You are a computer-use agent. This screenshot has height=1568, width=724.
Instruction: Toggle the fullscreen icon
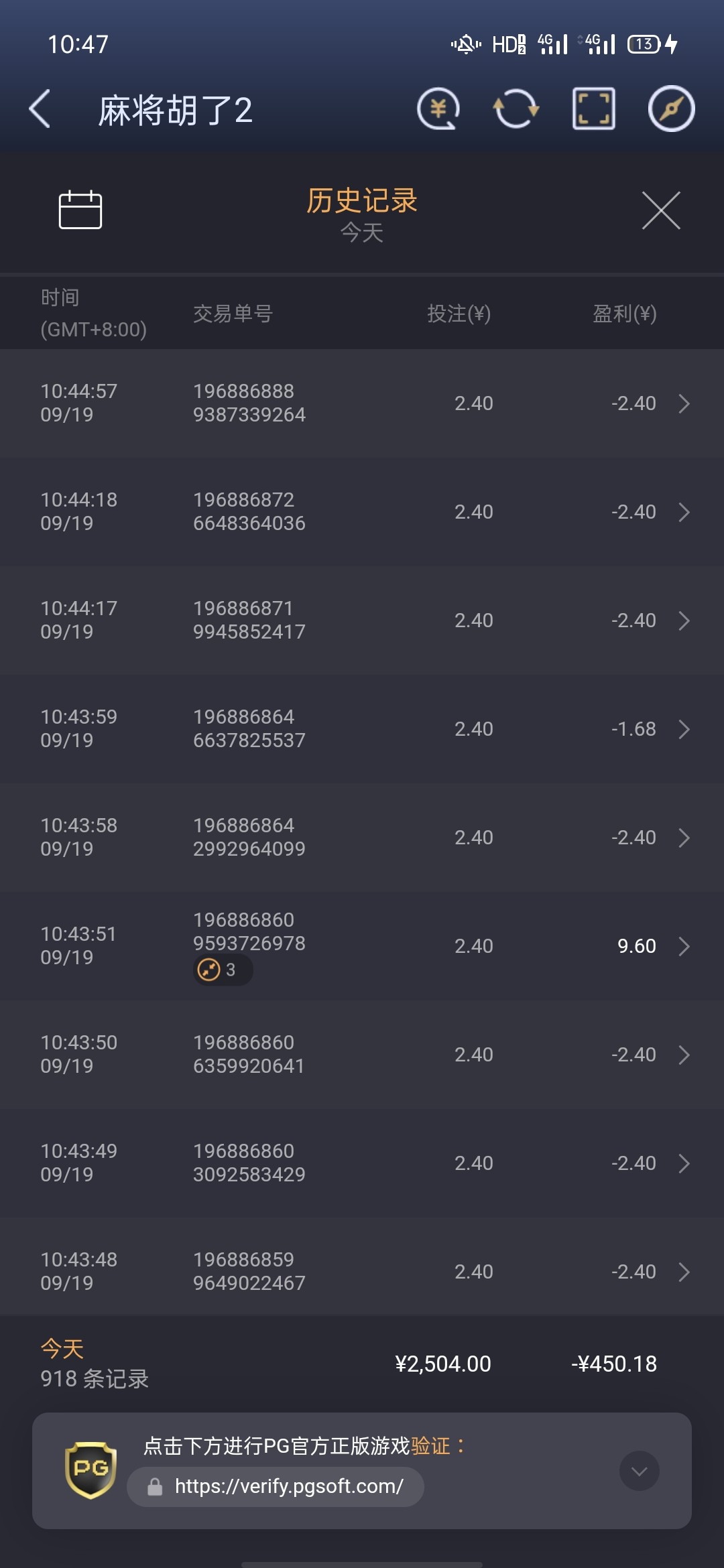coord(593,109)
